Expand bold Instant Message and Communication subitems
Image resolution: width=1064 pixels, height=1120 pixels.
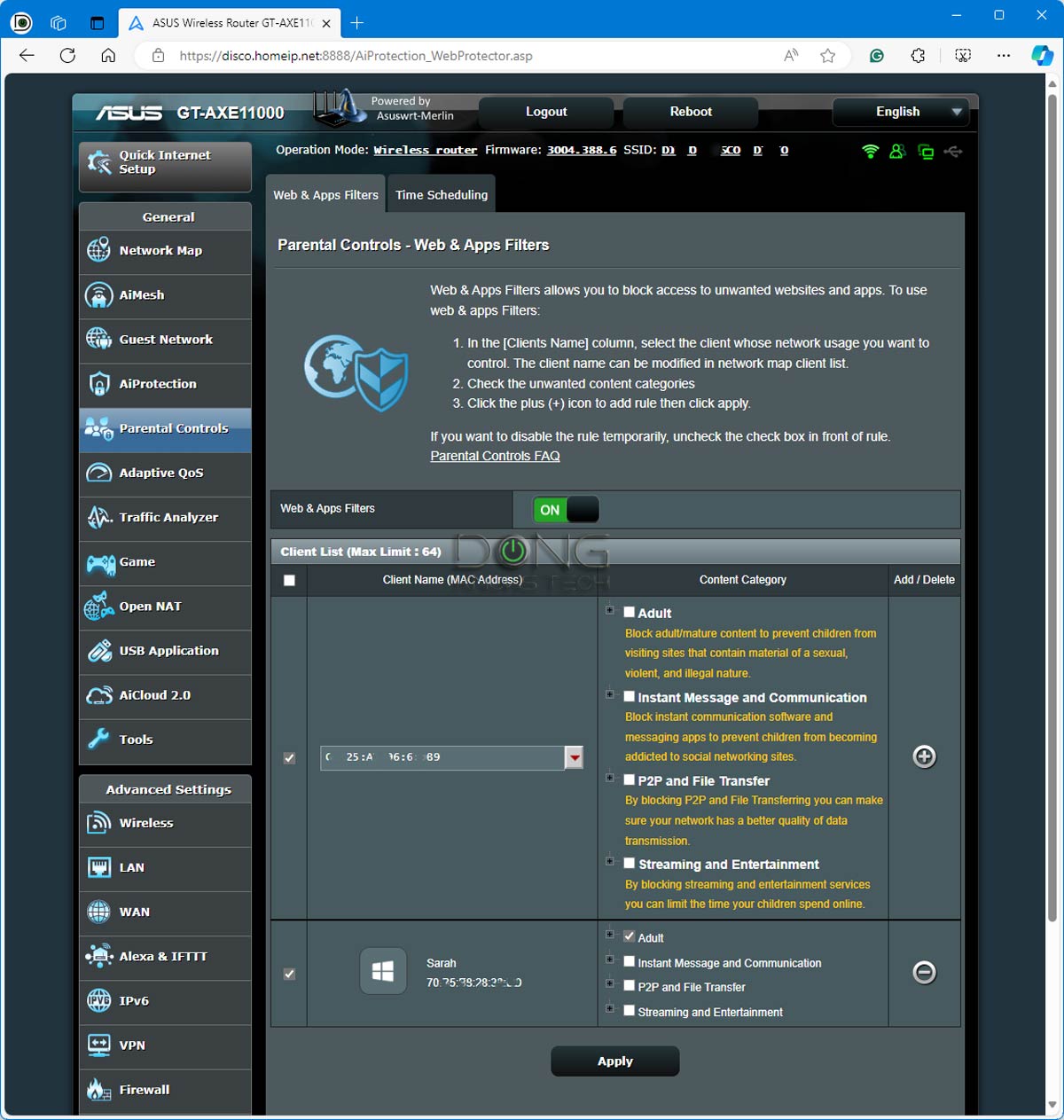610,694
